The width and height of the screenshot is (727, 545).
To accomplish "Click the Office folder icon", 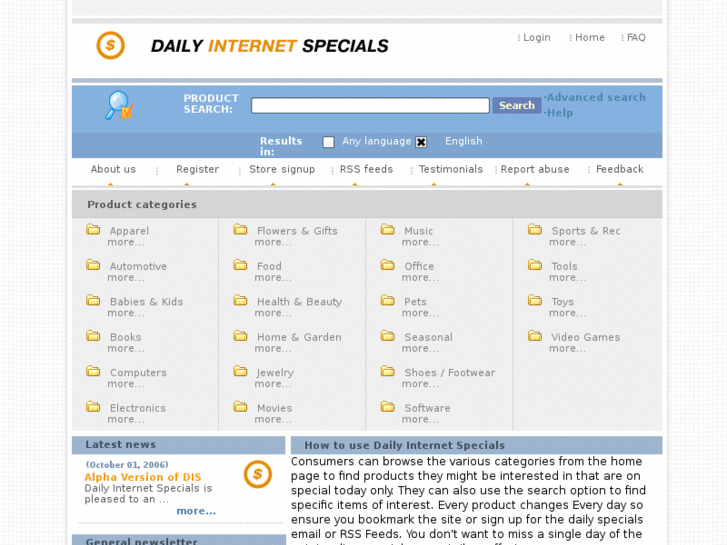I will [388, 265].
